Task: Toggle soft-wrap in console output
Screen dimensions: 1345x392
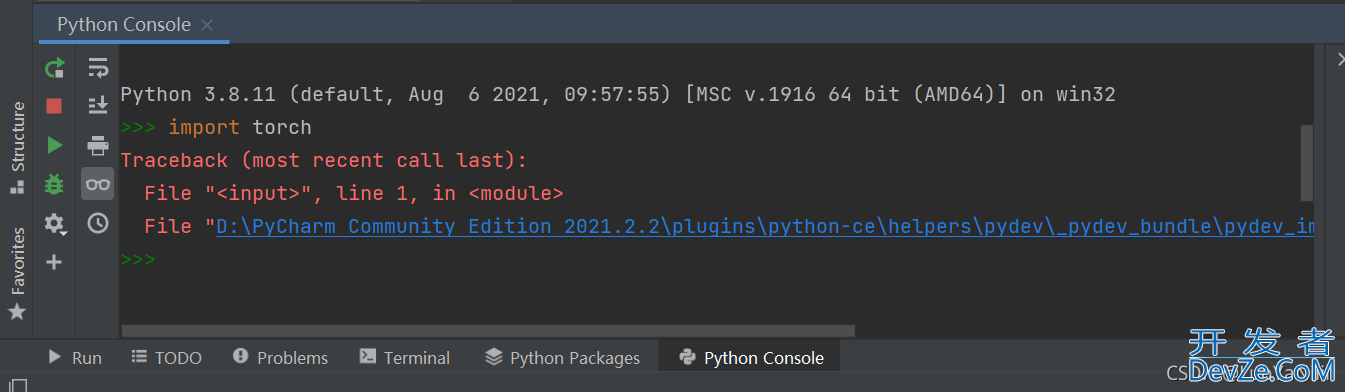Action: [98, 68]
